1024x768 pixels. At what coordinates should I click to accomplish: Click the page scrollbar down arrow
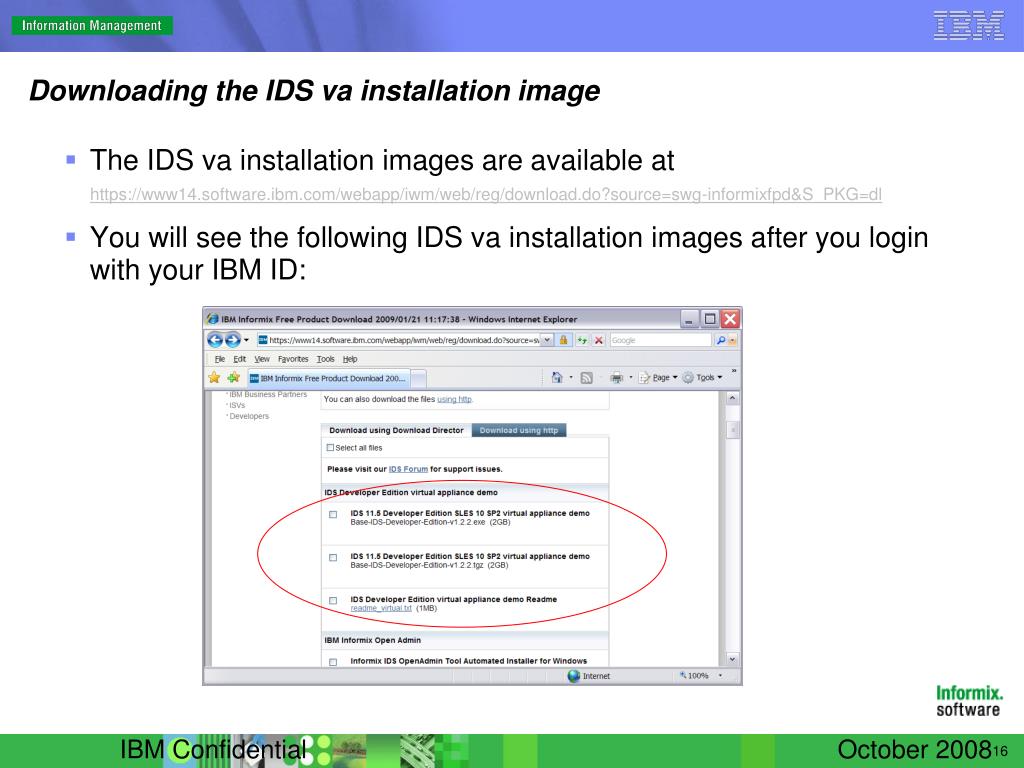[732, 660]
